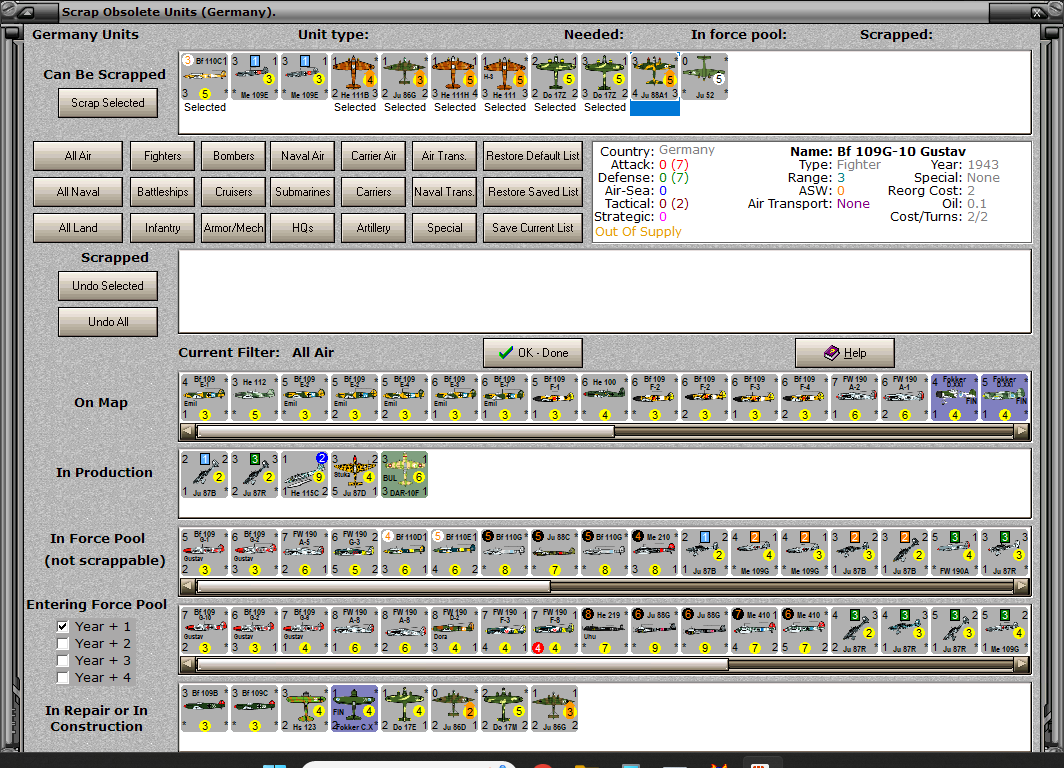Click the He 115C seaplane in production
1064x768 pixels.
pyautogui.click(x=305, y=475)
